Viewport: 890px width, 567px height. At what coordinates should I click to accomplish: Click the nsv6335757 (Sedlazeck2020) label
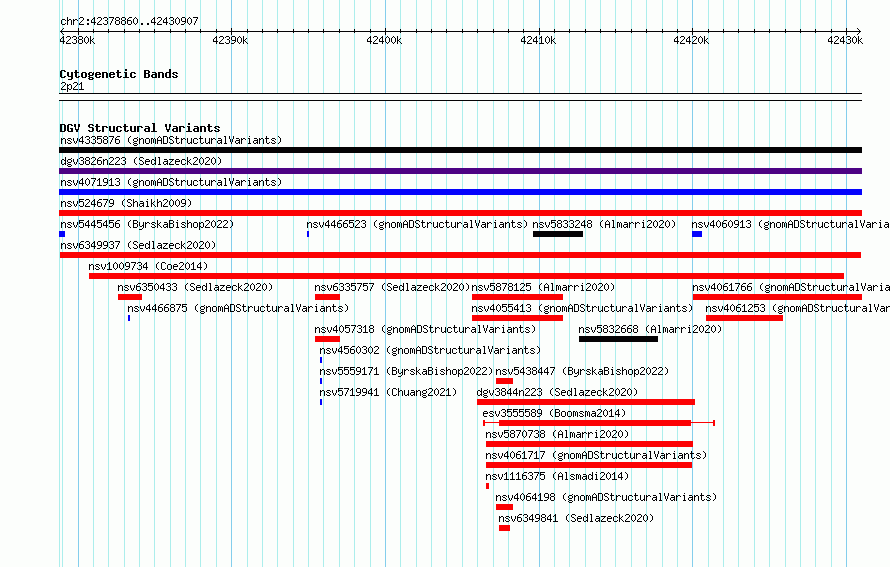coord(392,287)
